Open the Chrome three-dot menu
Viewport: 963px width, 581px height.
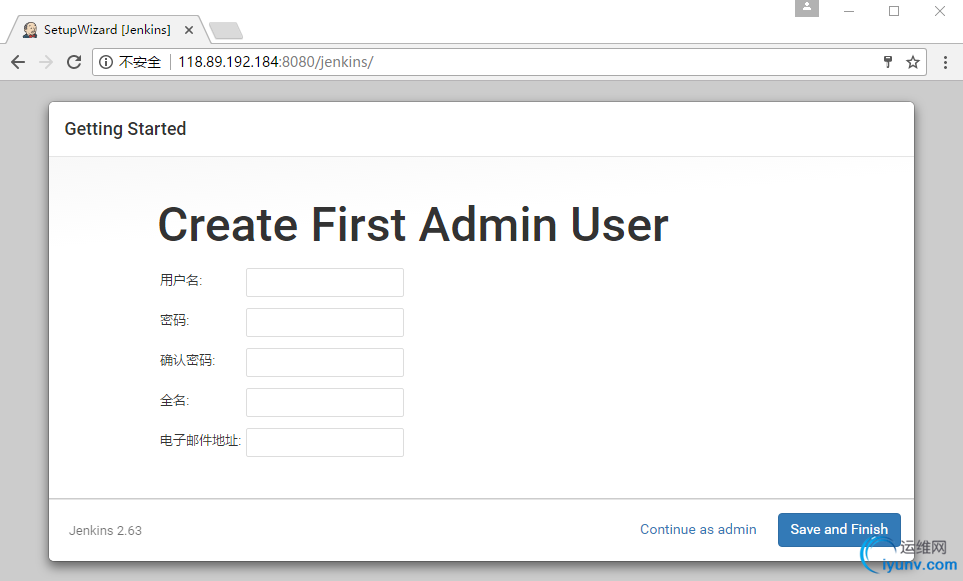[x=945, y=62]
